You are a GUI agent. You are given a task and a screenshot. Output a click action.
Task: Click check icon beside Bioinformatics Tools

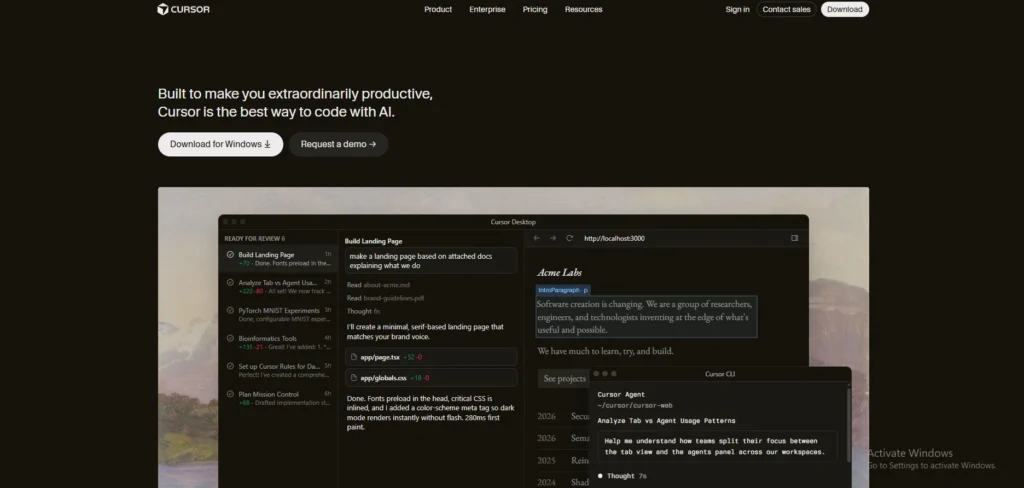230,338
